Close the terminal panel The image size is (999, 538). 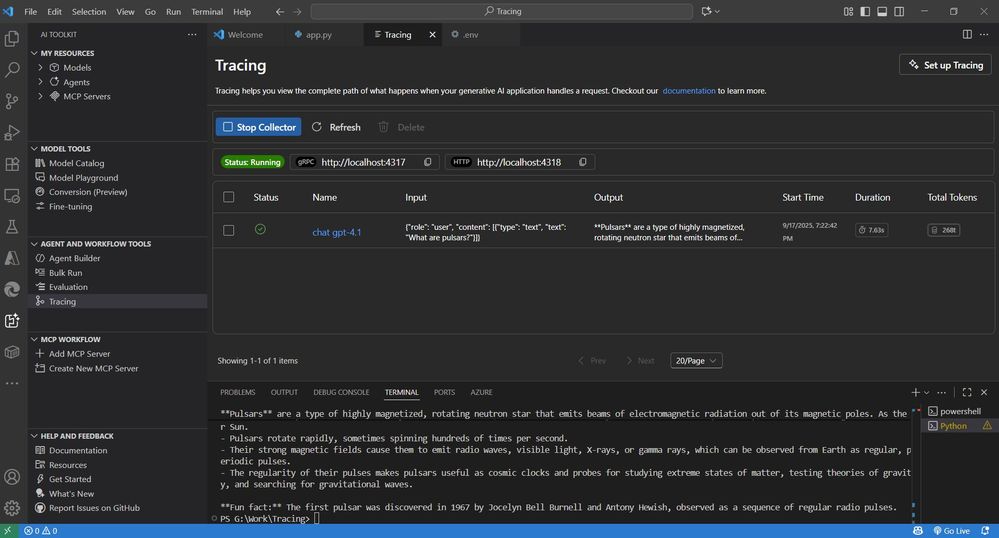pos(984,392)
